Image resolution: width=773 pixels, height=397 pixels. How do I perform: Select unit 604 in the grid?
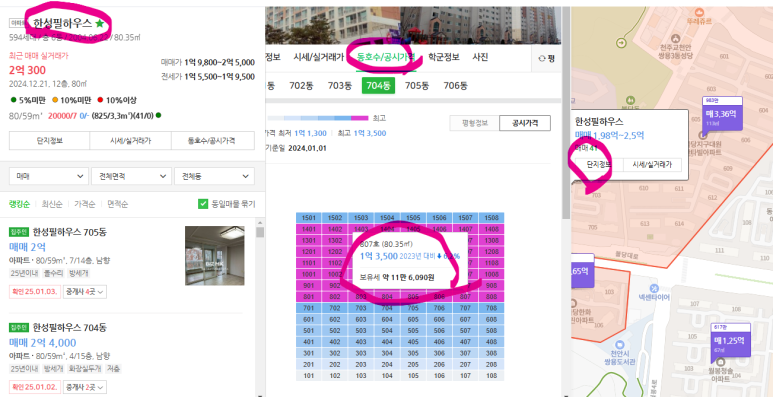pyautogui.click(x=387, y=320)
